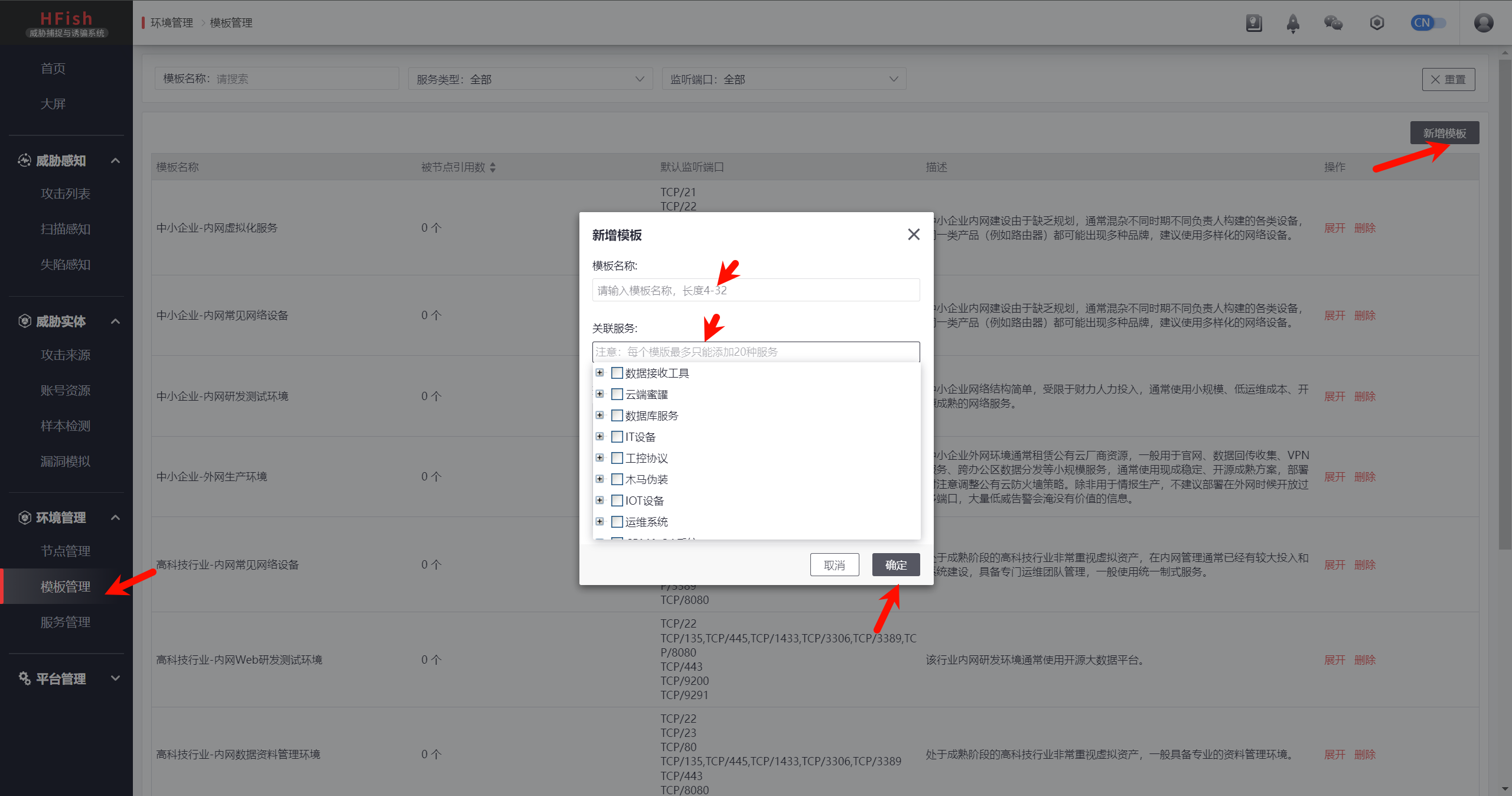
Task: Open the 监听端口 dropdown
Action: point(784,79)
